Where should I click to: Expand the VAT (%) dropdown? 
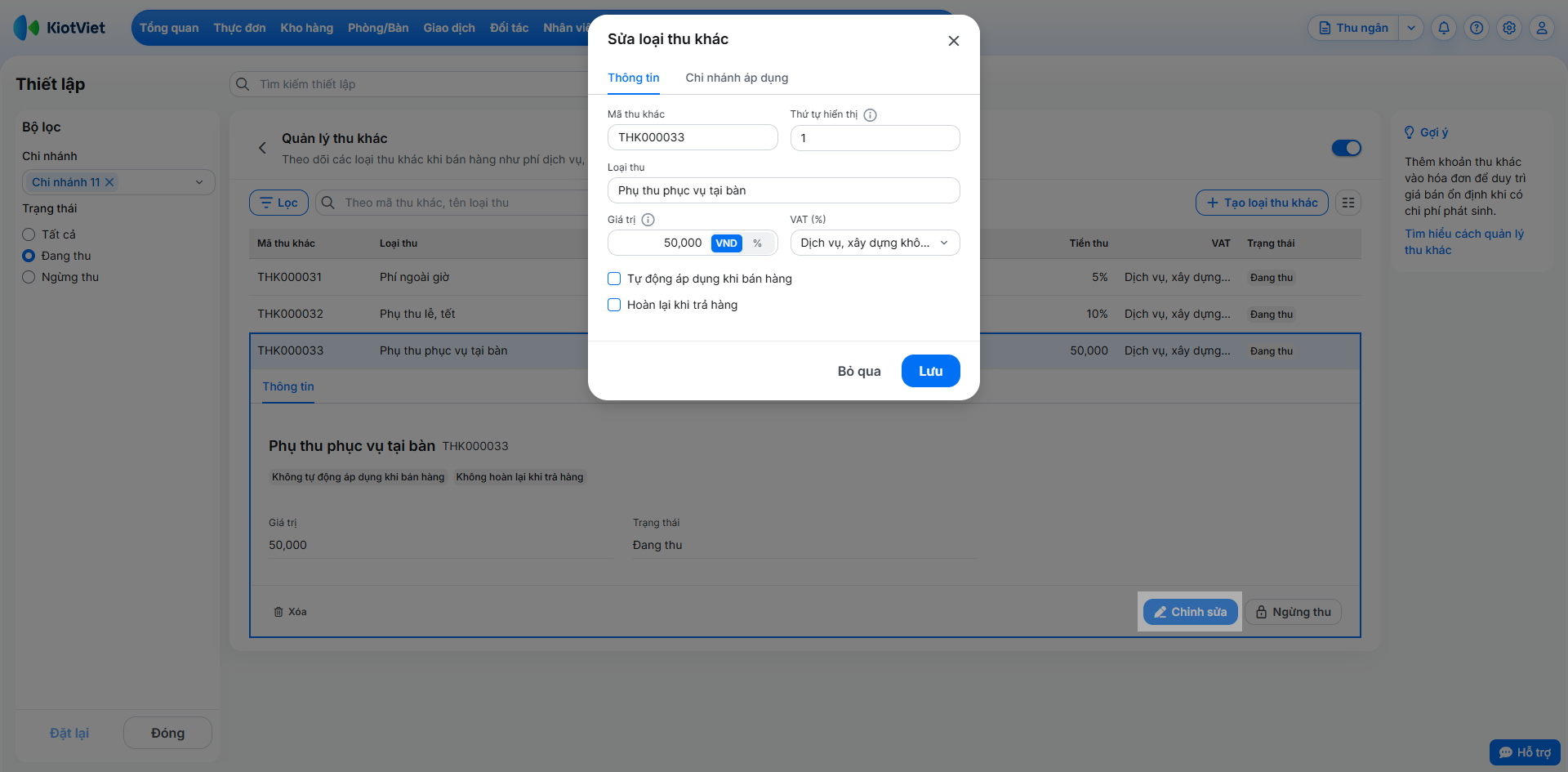point(875,243)
